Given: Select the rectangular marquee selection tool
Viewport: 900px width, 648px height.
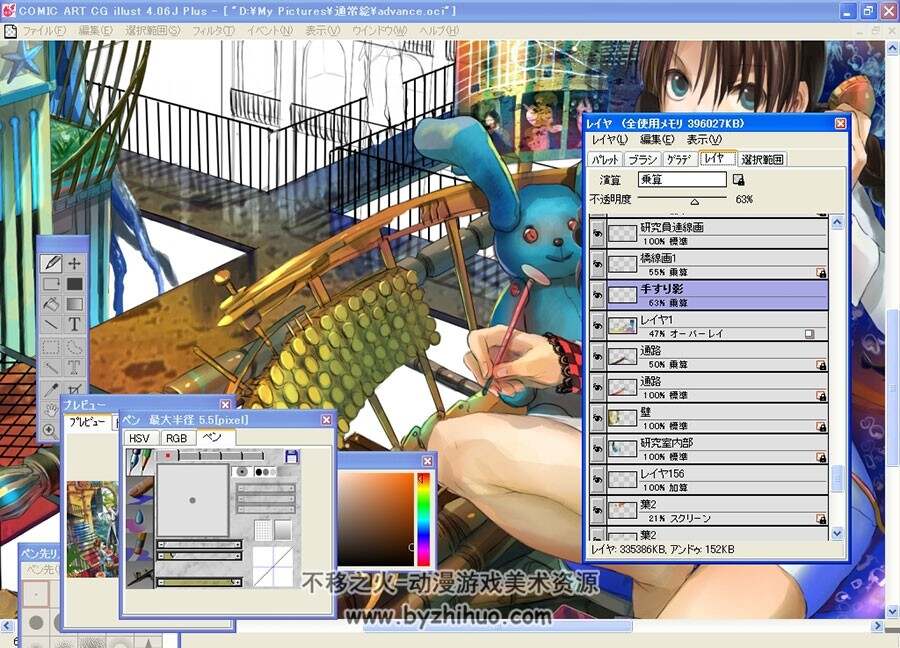Looking at the screenshot, I should point(52,347).
